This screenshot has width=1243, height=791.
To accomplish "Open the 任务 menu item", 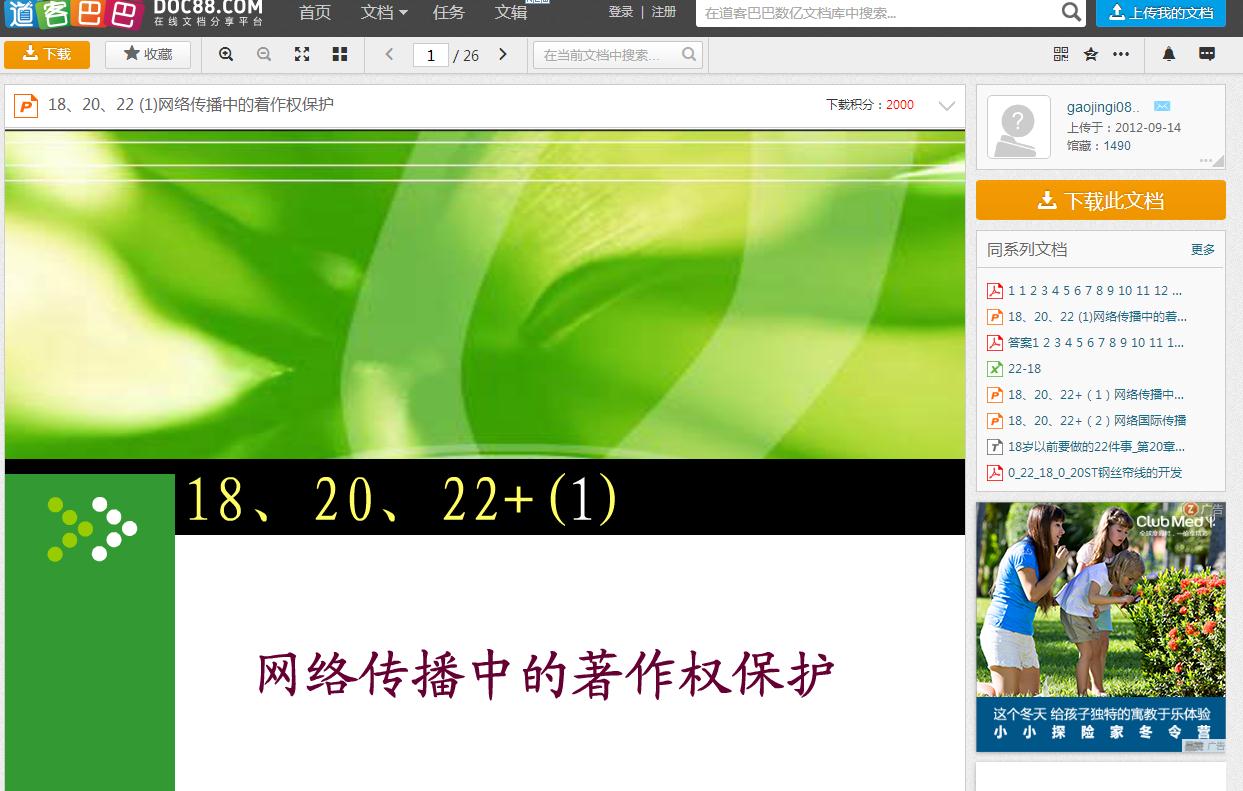I will [449, 13].
